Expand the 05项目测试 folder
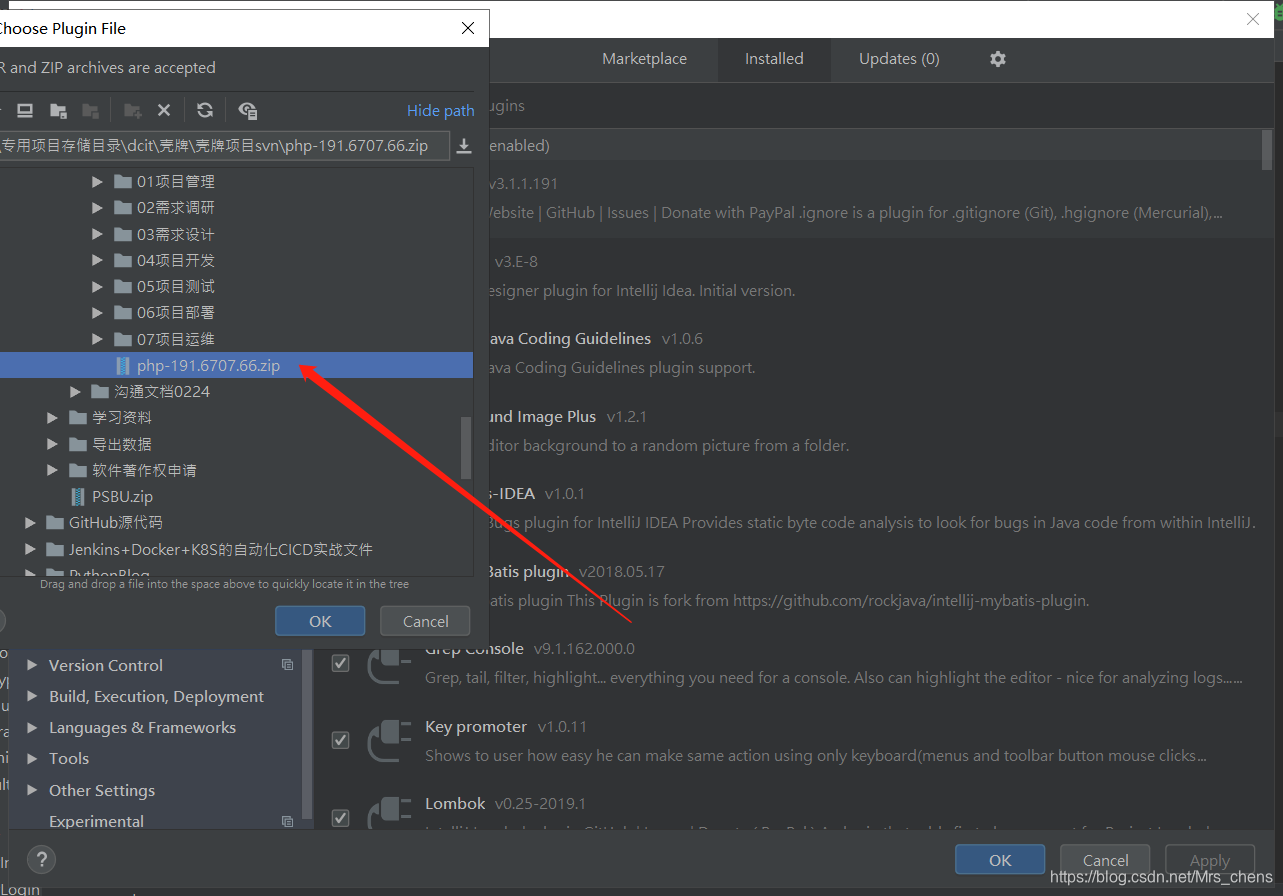This screenshot has height=896, width=1283. (97, 286)
